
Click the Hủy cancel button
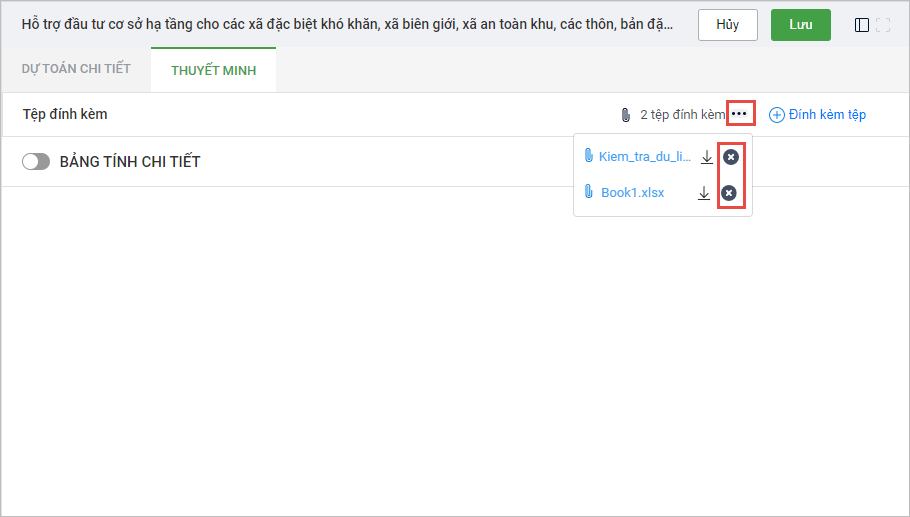point(727,25)
